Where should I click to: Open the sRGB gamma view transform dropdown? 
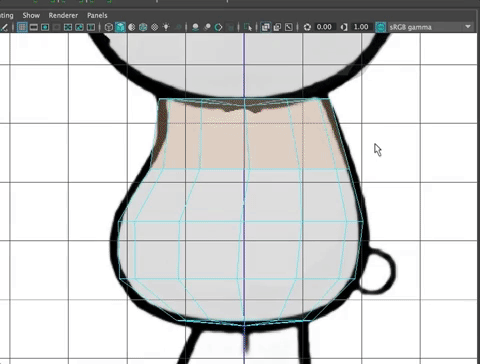[x=431, y=27]
